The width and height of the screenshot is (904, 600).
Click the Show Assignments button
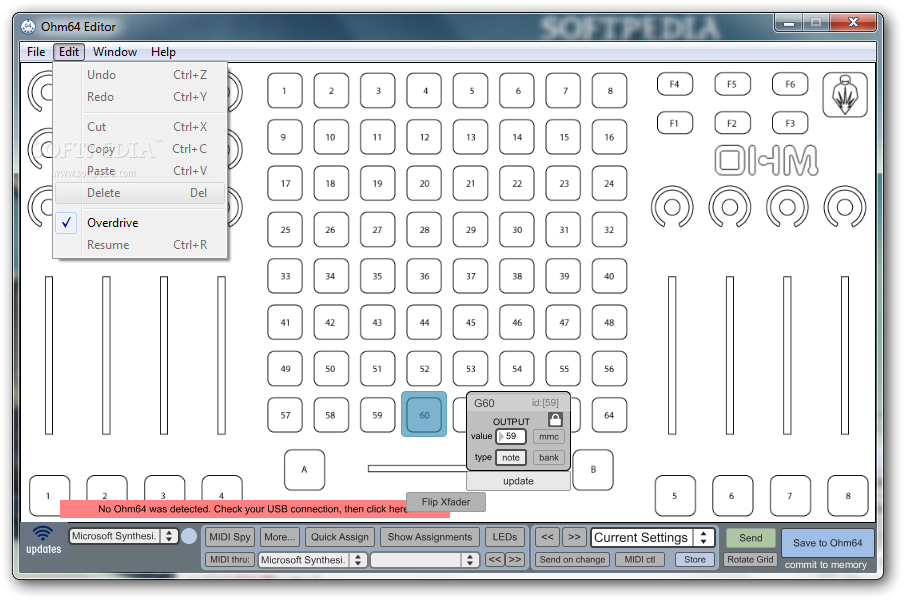[430, 537]
